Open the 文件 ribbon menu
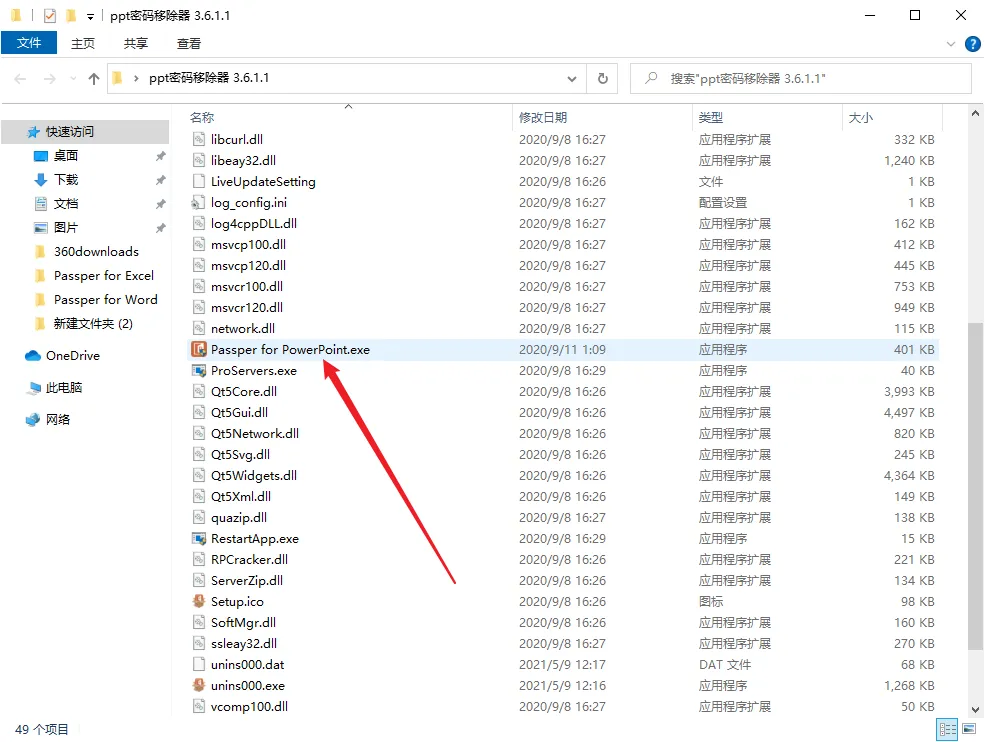This screenshot has width=985, height=742. pyautogui.click(x=29, y=43)
